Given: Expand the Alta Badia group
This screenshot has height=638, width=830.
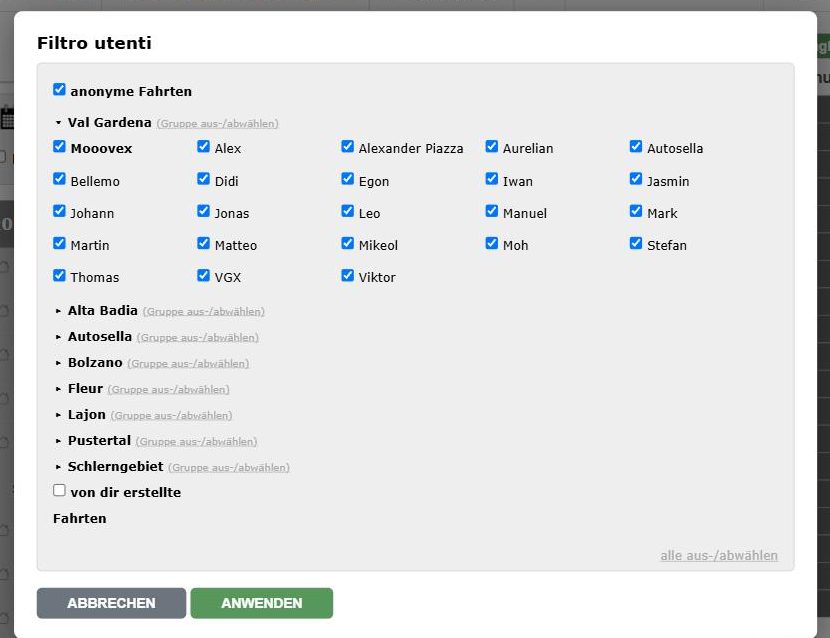Looking at the screenshot, I should coord(58,311).
